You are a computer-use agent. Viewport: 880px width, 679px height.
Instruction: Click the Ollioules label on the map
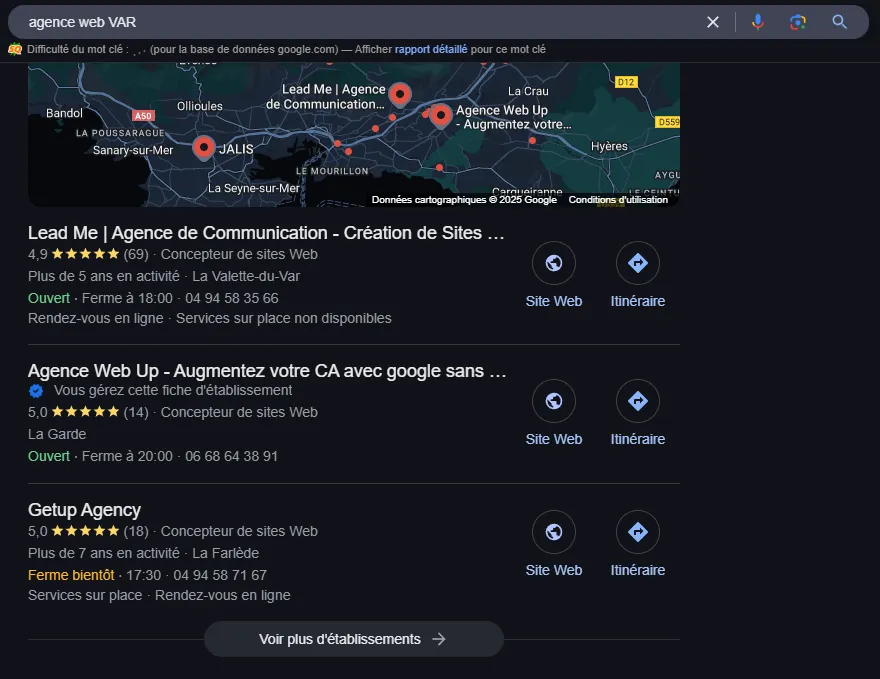tap(200, 106)
